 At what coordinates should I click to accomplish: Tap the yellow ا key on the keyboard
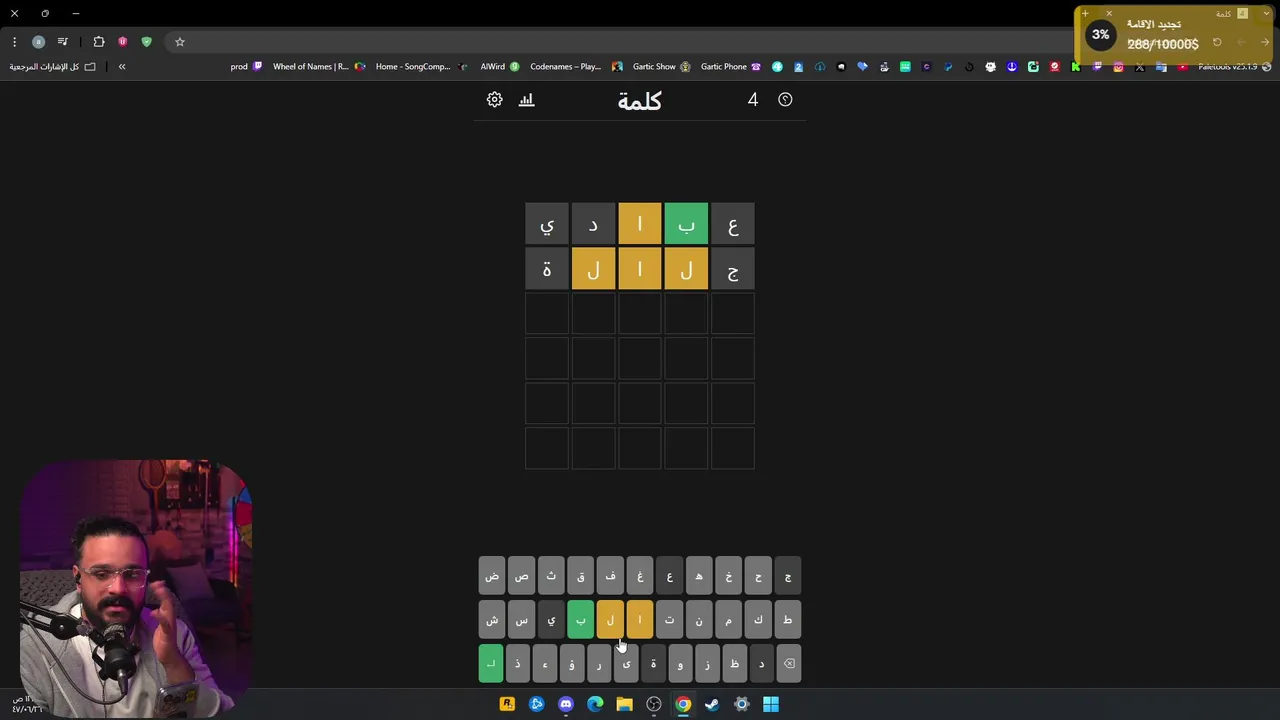tap(640, 620)
